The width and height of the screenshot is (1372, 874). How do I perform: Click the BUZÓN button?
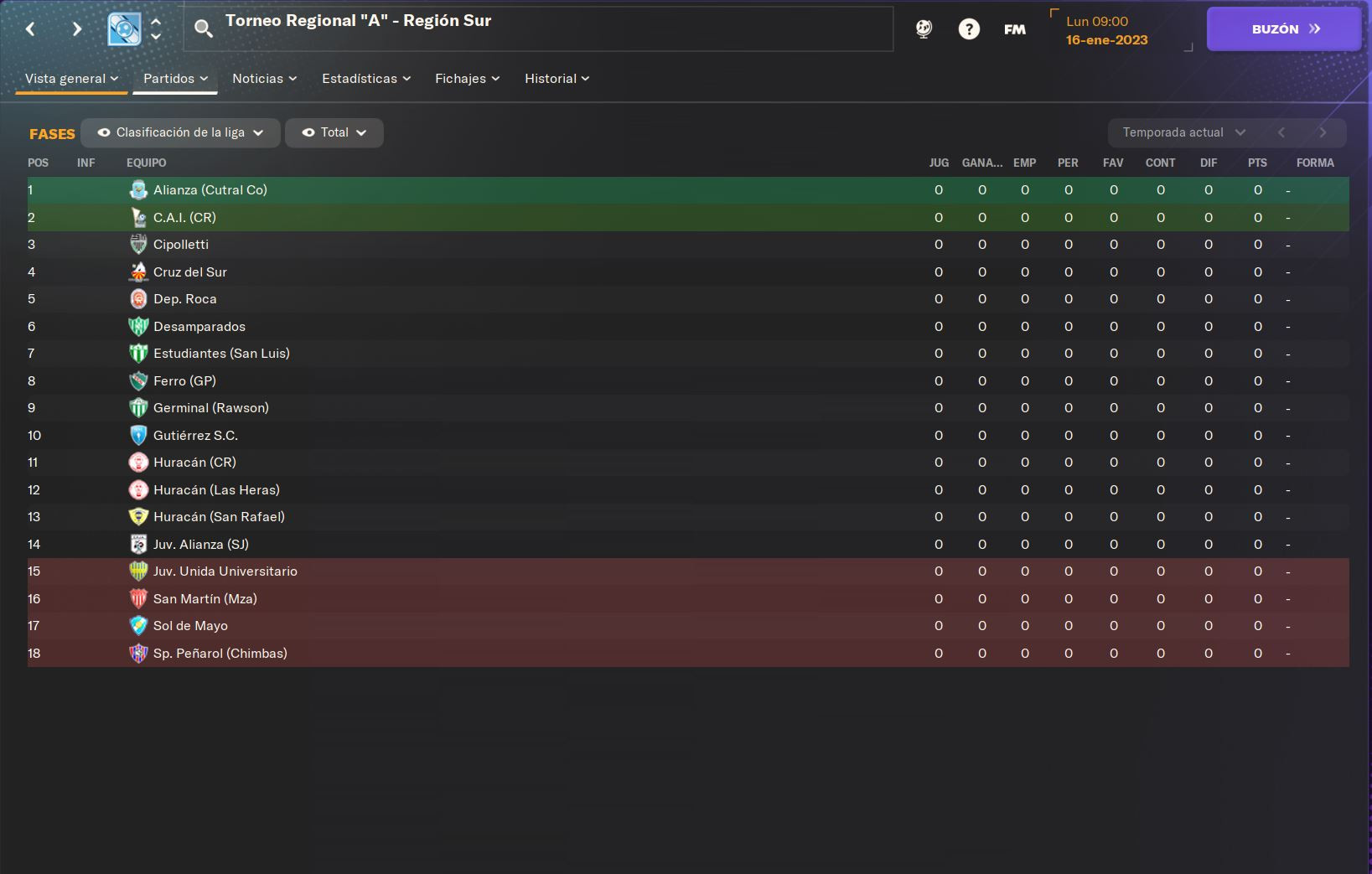pos(1284,29)
